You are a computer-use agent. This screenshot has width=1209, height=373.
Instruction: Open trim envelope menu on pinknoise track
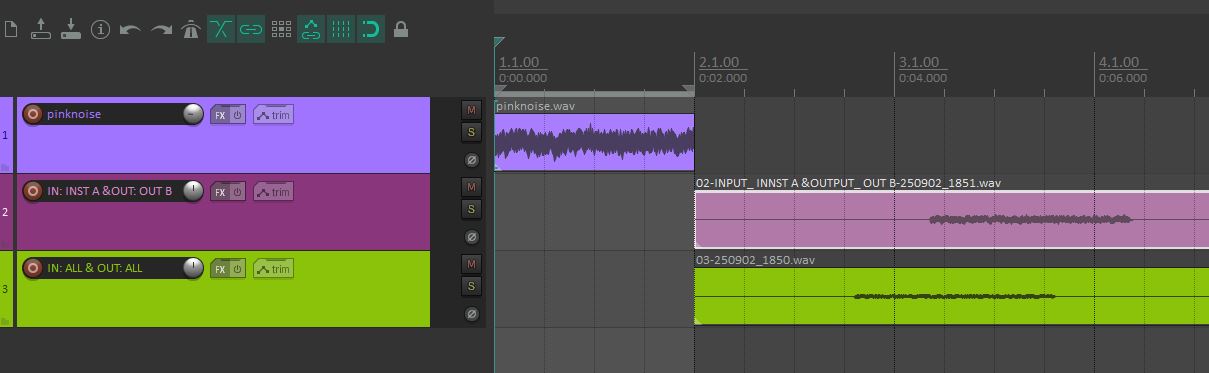coord(273,115)
